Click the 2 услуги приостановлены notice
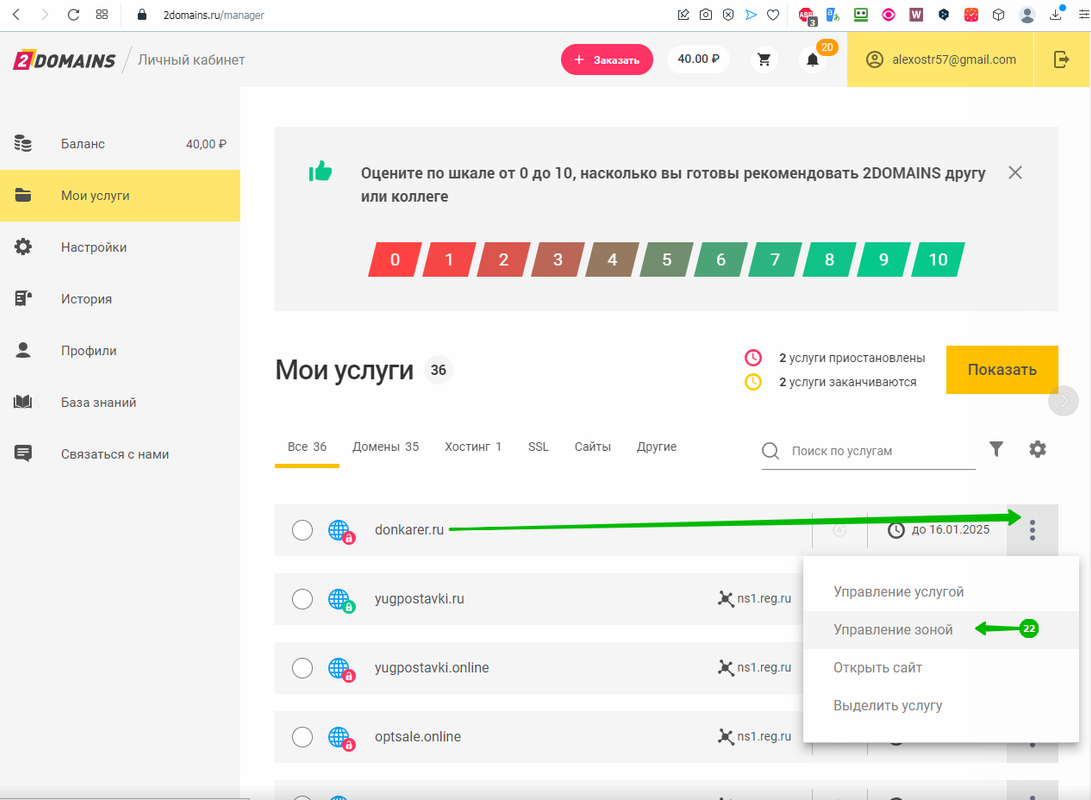This screenshot has height=800, width=1091. click(x=852, y=358)
